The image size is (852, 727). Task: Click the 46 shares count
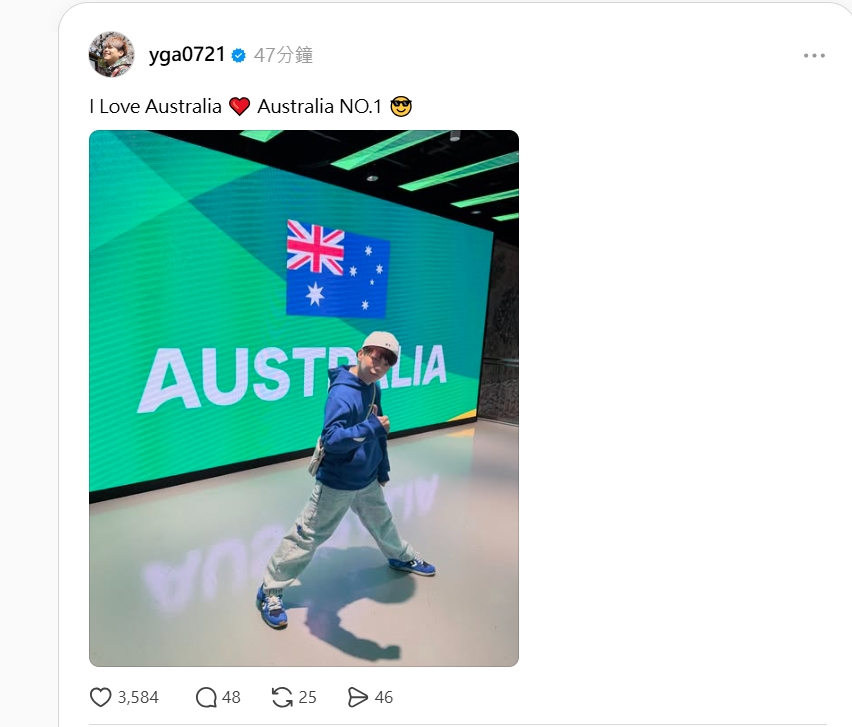[x=383, y=697]
